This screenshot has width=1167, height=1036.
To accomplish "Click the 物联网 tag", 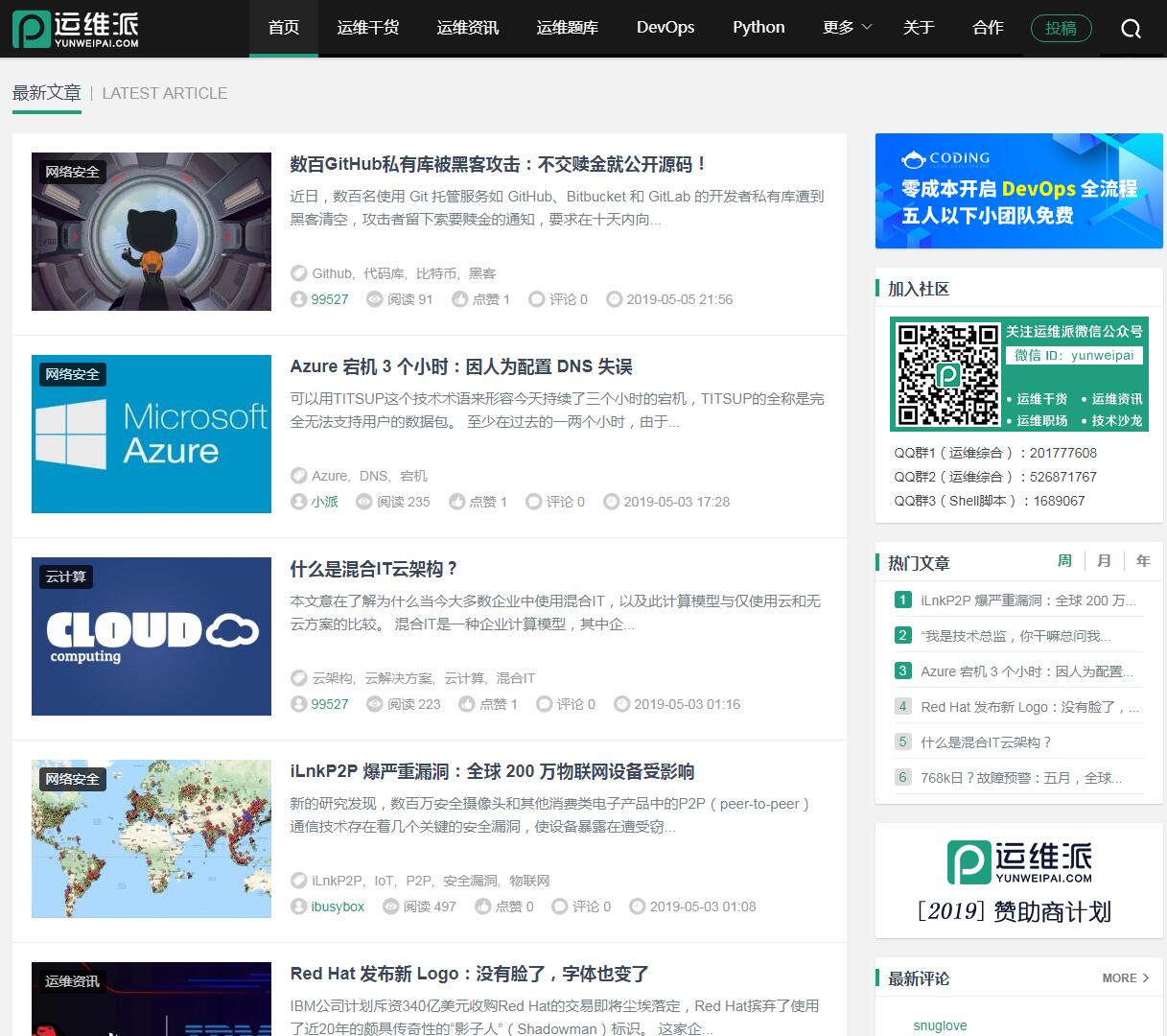I will point(529,881).
